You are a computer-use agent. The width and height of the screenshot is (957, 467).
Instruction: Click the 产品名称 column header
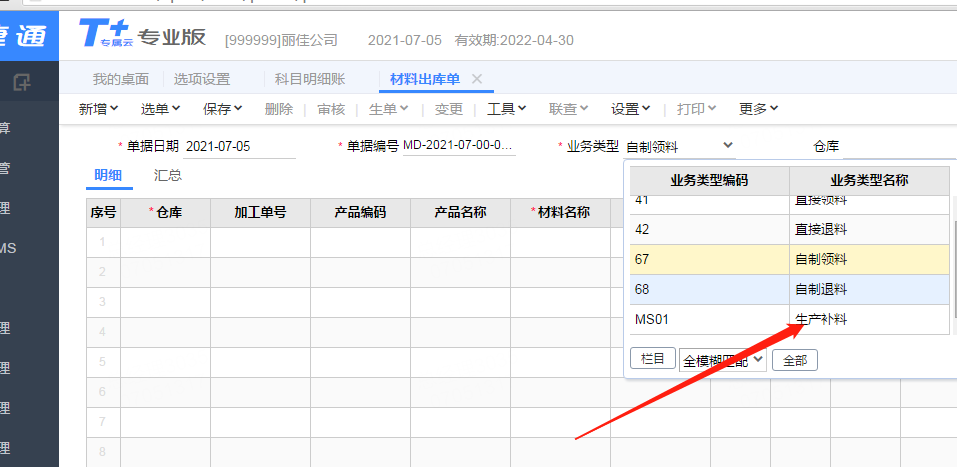460,212
